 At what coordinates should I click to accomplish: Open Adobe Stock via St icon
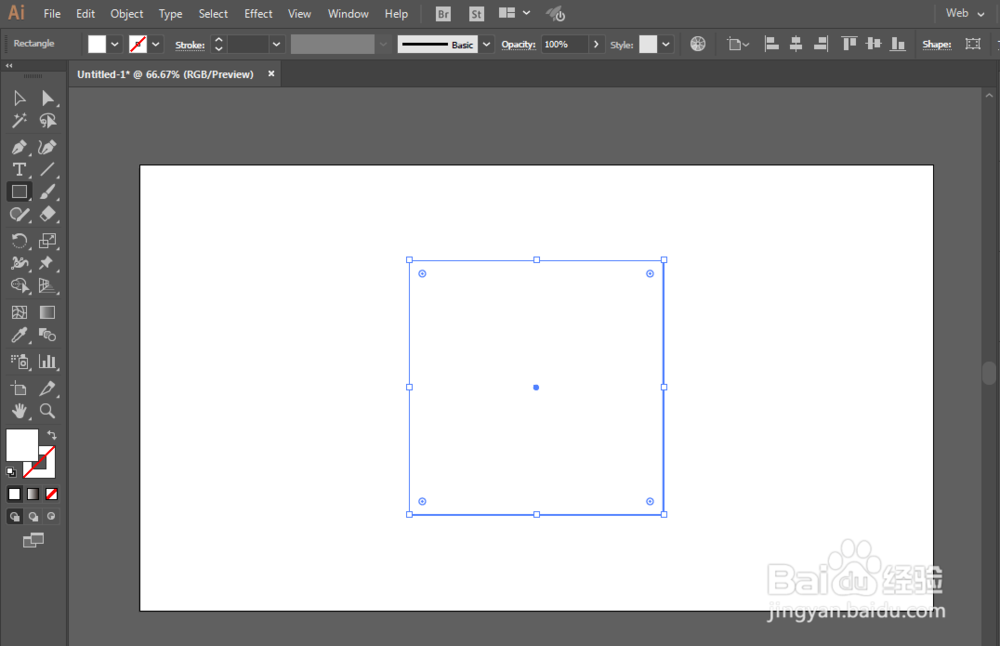476,13
